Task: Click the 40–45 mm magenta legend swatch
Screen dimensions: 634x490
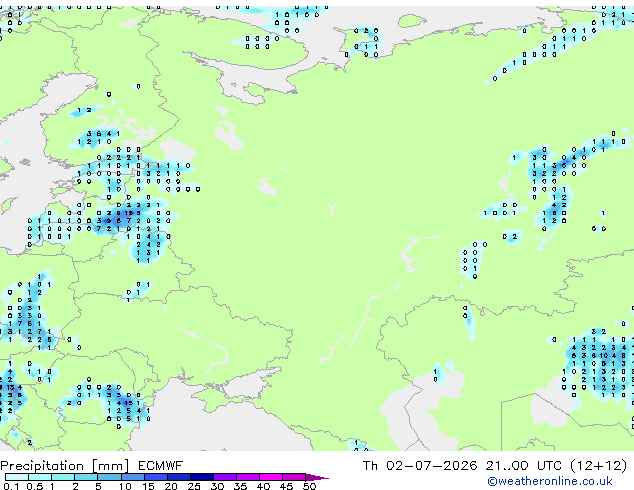Action: click(271, 477)
